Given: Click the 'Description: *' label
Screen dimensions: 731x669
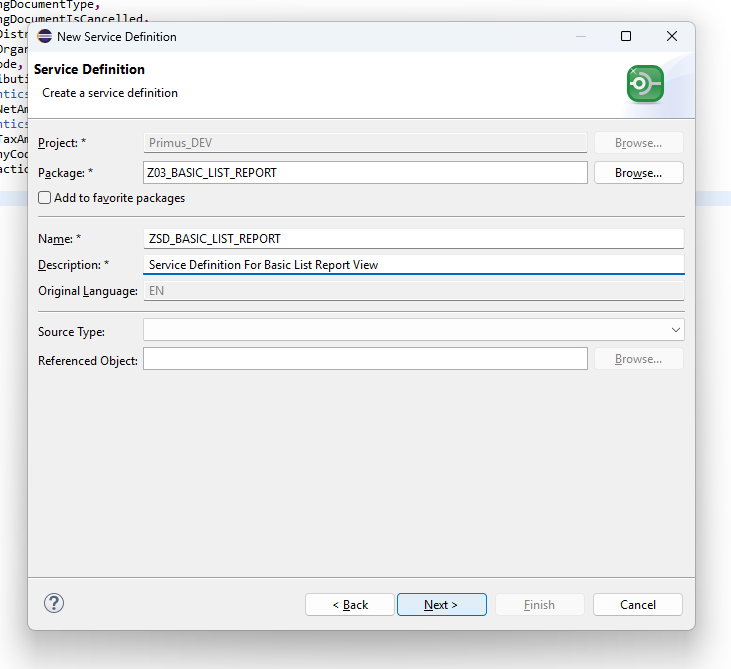Looking at the screenshot, I should point(74,265).
